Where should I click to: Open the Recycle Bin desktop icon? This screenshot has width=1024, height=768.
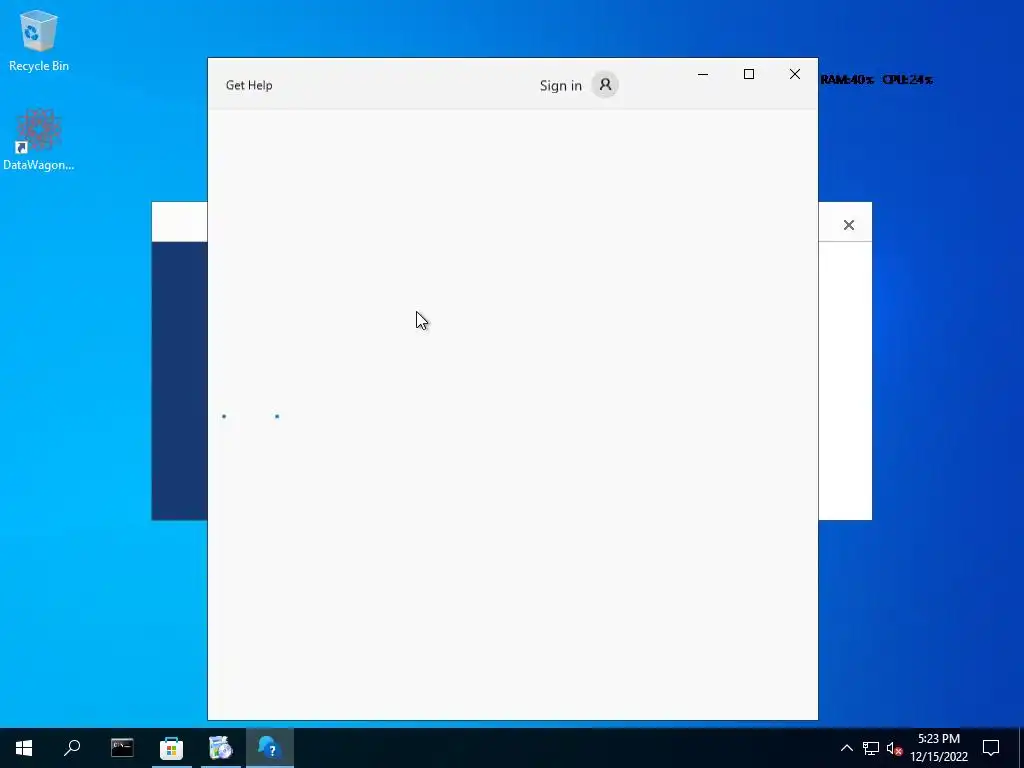point(39,40)
